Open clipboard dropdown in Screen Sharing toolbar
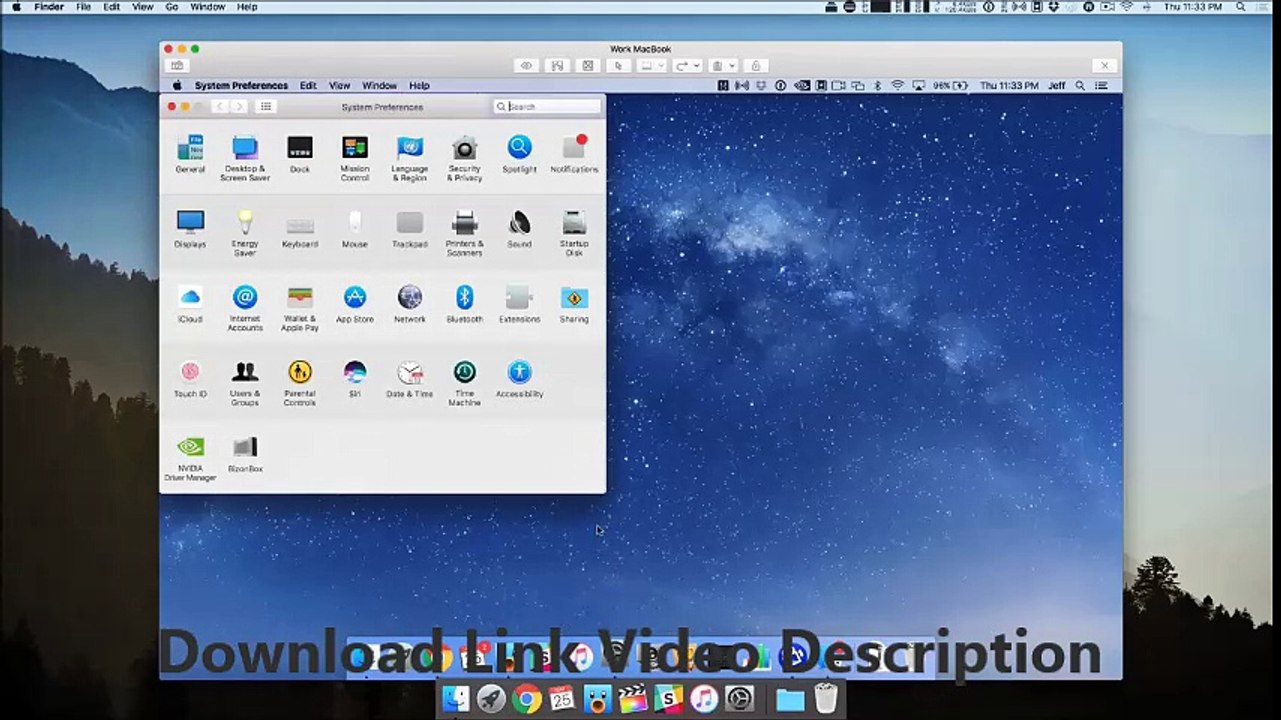This screenshot has width=1281, height=720. point(722,66)
